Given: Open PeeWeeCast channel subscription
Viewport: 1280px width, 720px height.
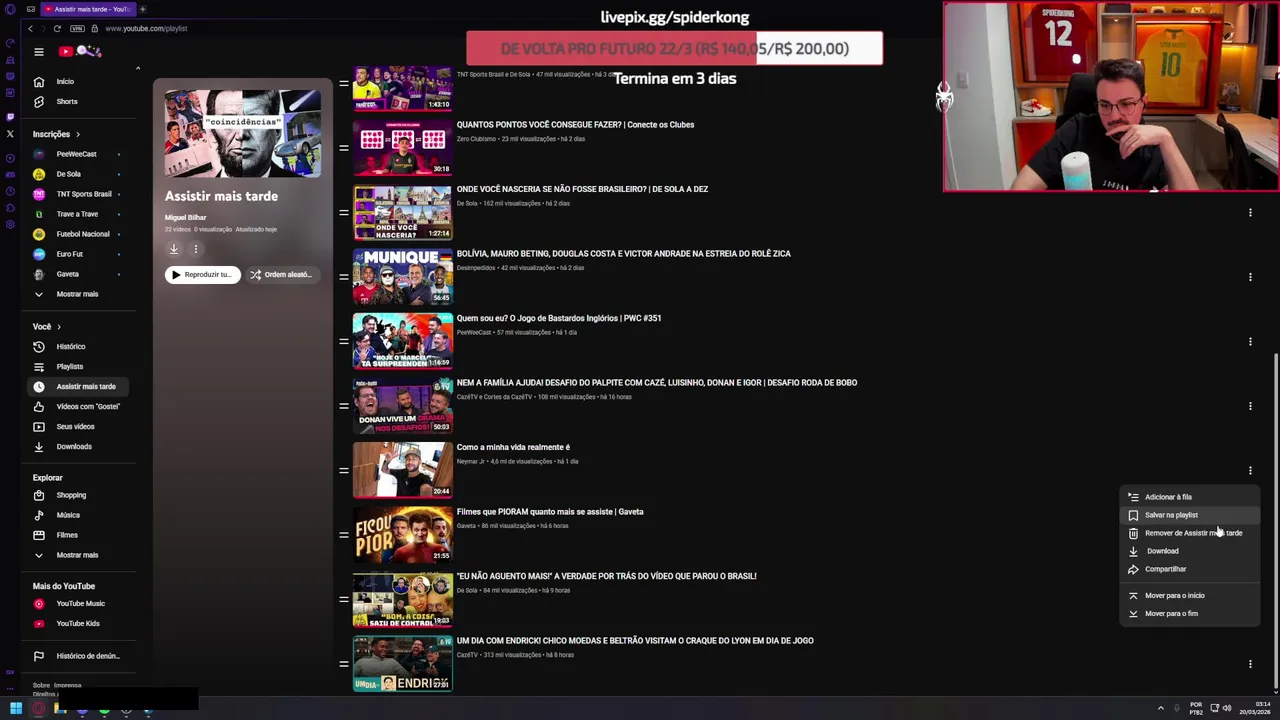Looking at the screenshot, I should click(76, 154).
